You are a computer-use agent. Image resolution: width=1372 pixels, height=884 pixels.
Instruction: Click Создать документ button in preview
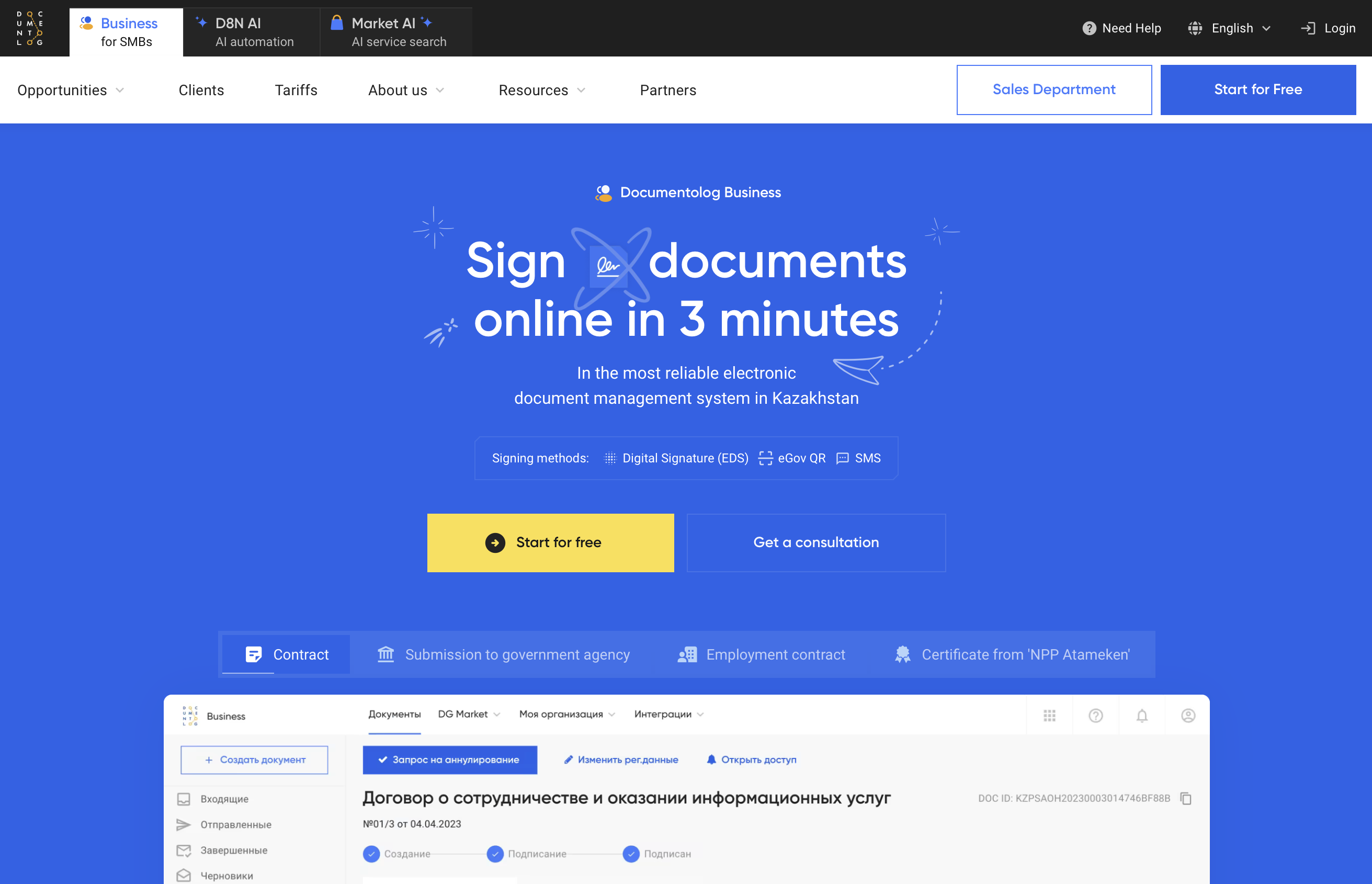[254, 760]
